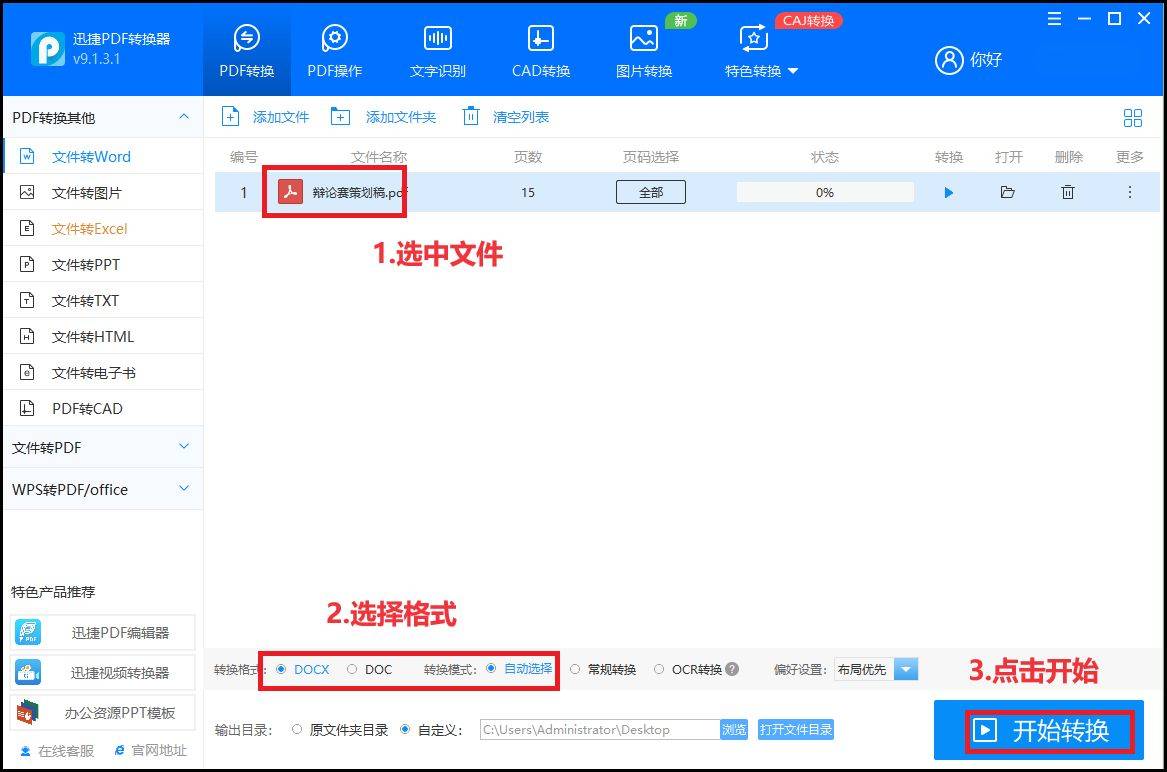Screen dimensions: 1167x772
Task: Open 在线客服 customer service link
Action: [x=55, y=750]
